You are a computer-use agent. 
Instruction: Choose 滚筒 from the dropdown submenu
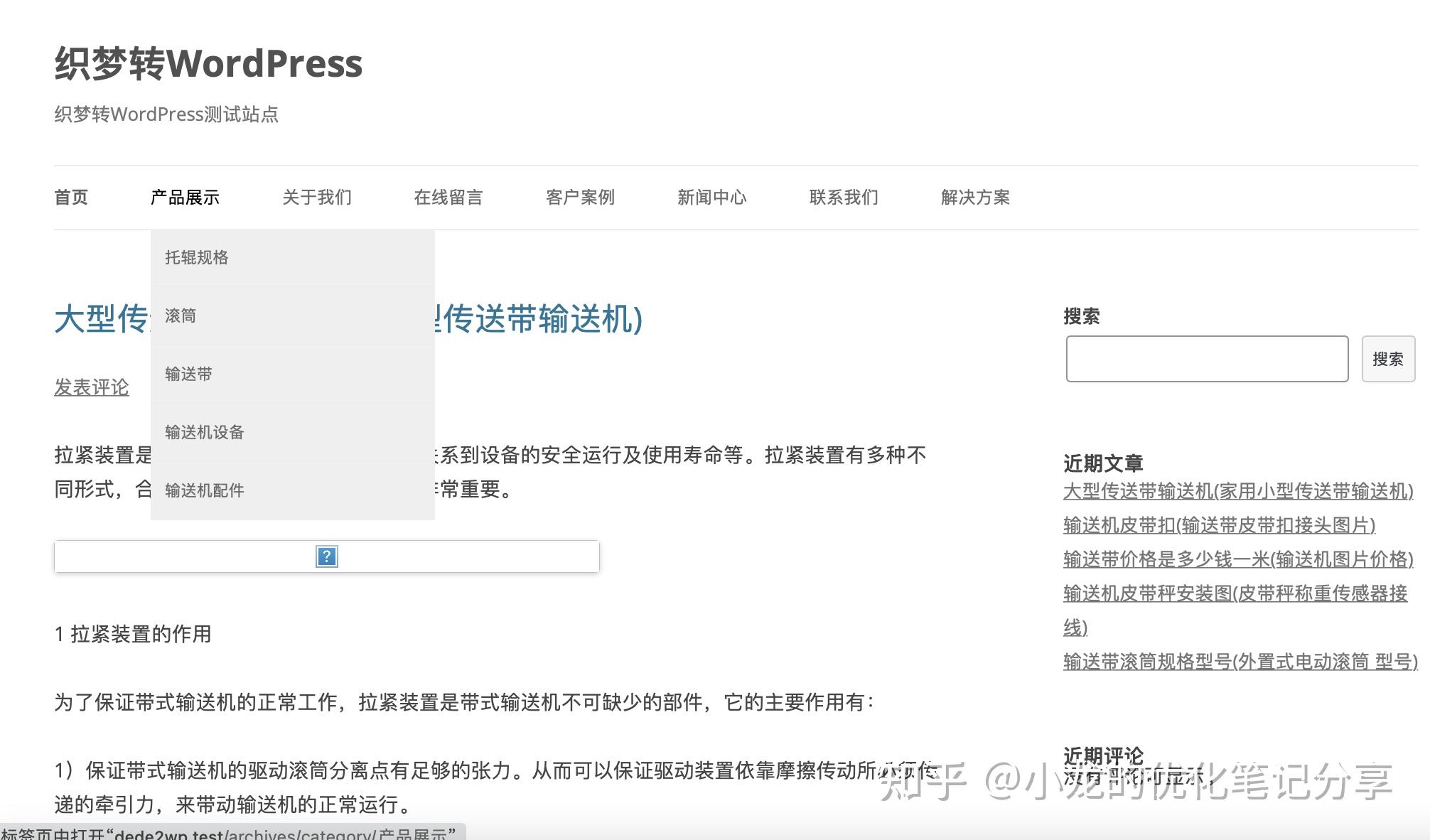point(292,316)
